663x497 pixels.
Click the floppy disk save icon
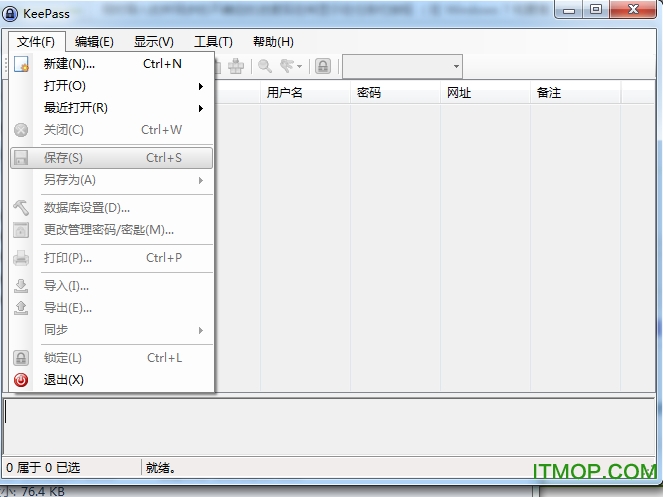pyautogui.click(x=21, y=158)
